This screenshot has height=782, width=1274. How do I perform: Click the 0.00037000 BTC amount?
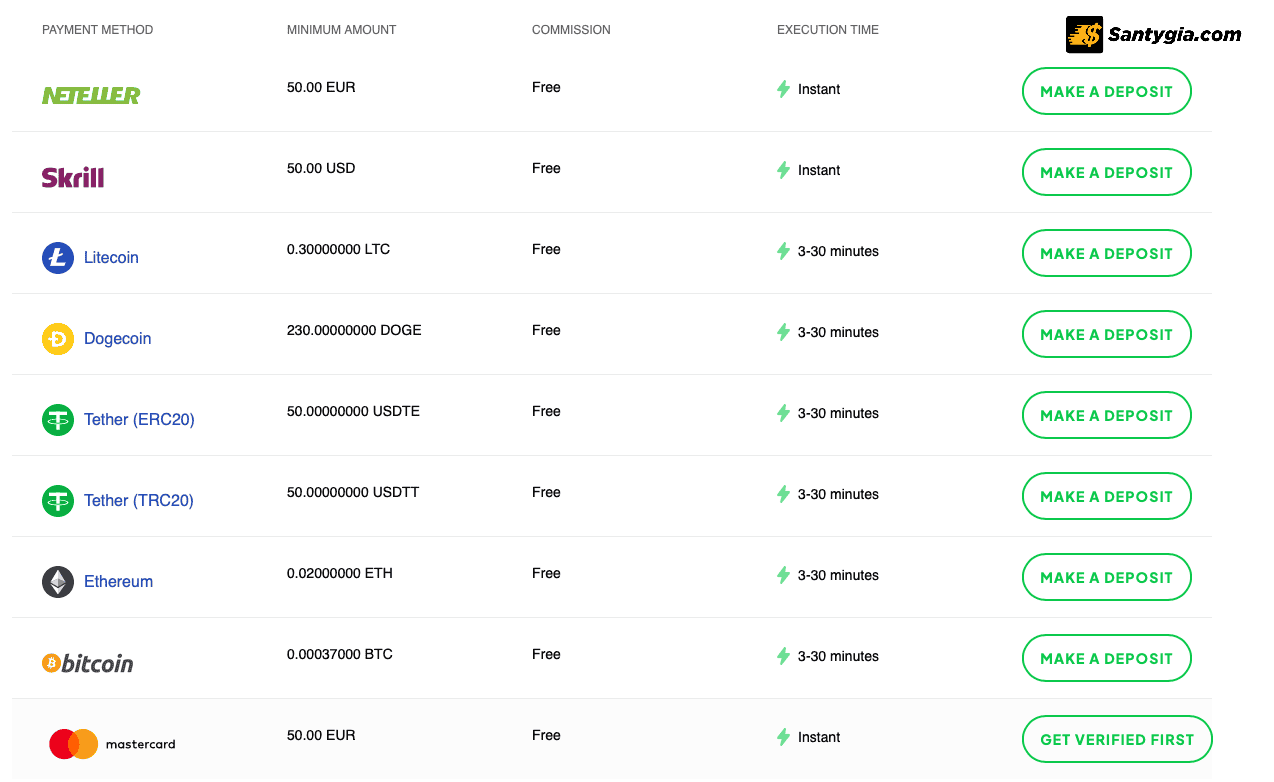click(340, 654)
